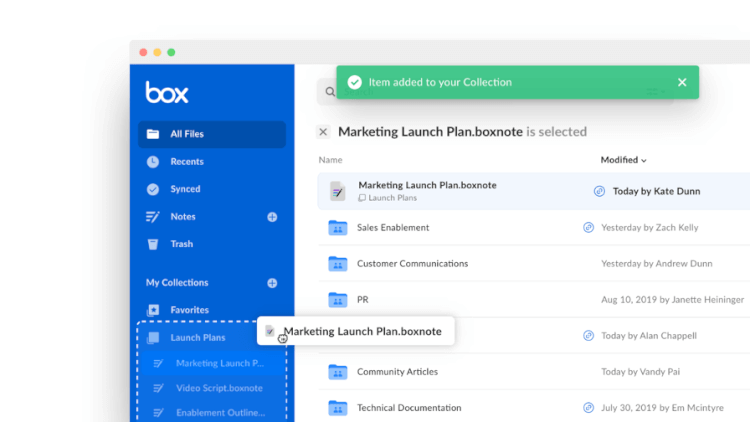Expand the Launch Plans collection

[197, 338]
